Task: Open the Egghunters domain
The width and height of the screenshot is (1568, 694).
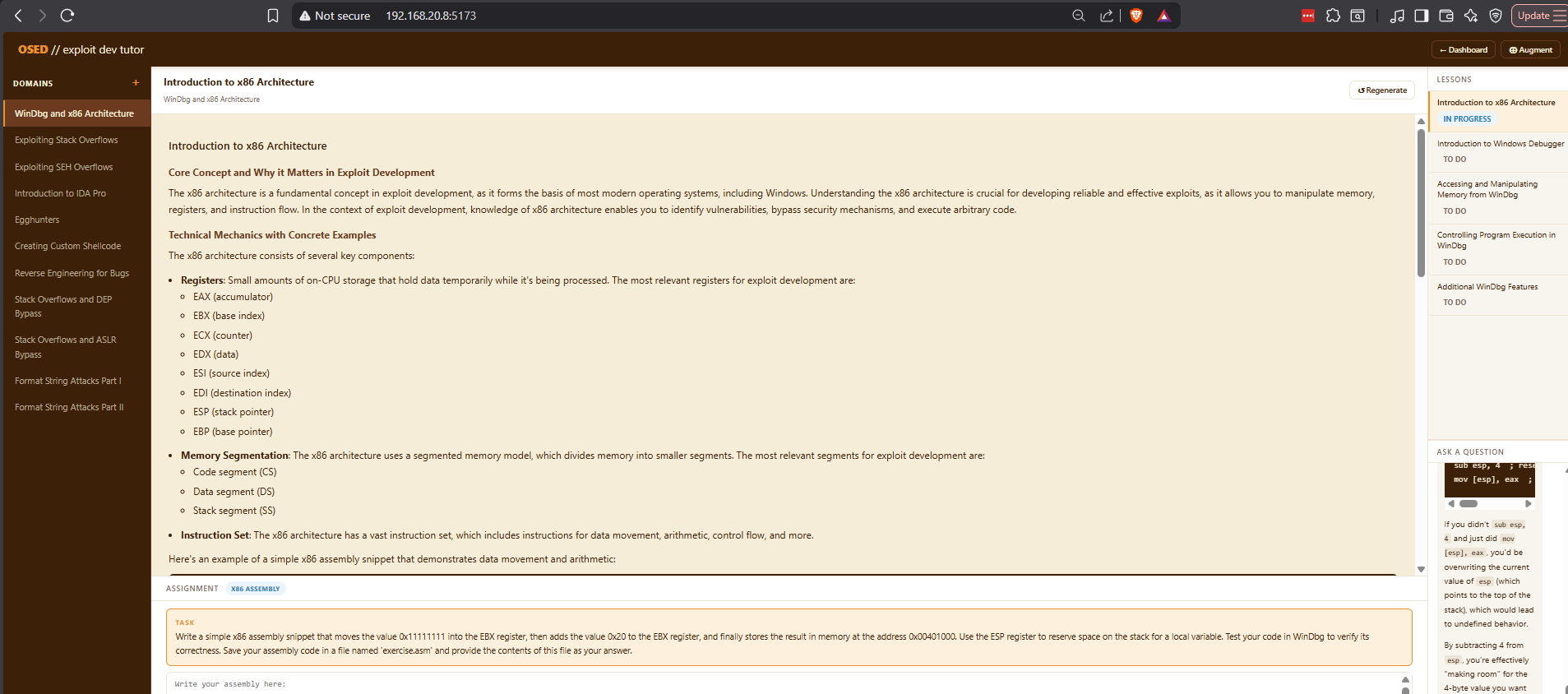Action: pos(37,220)
